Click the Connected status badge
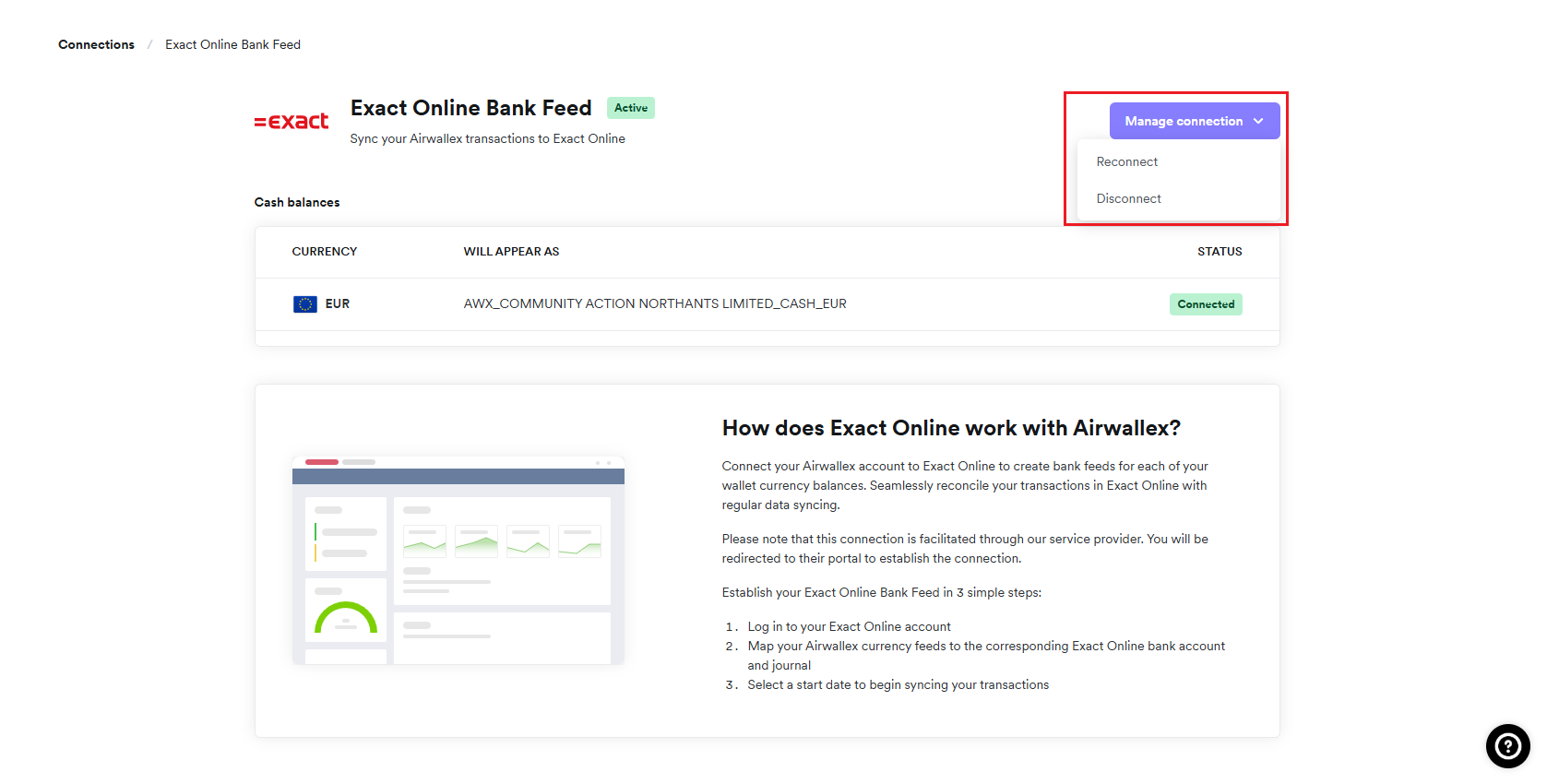This screenshot has width=1547, height=784. 1205,304
